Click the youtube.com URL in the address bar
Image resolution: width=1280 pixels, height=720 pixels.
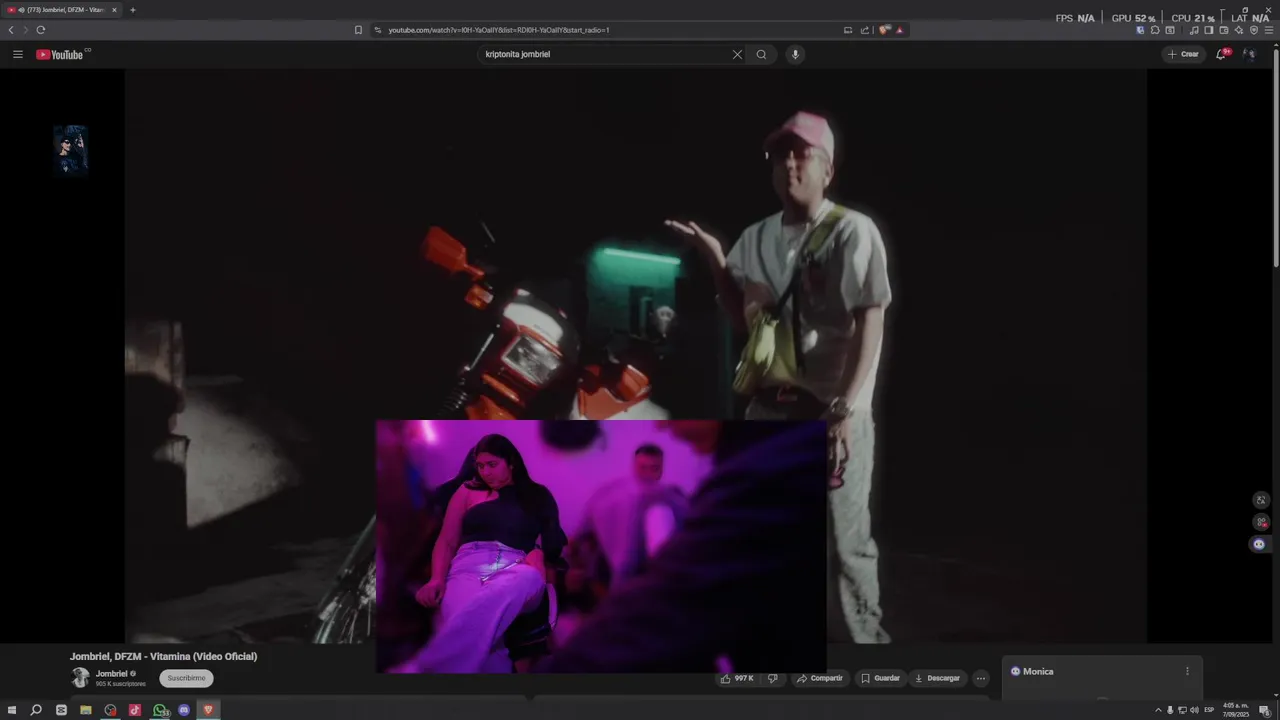pyautogui.click(x=498, y=30)
